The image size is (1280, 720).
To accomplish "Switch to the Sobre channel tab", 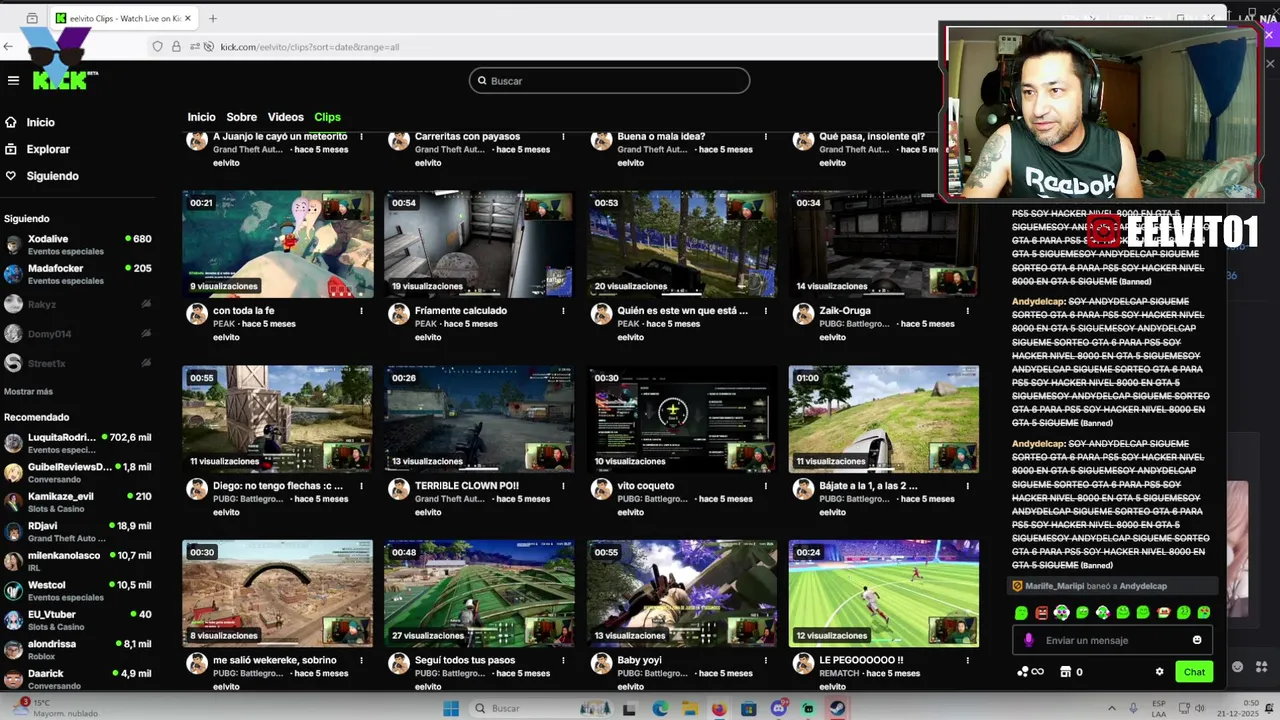I will pyautogui.click(x=241, y=117).
